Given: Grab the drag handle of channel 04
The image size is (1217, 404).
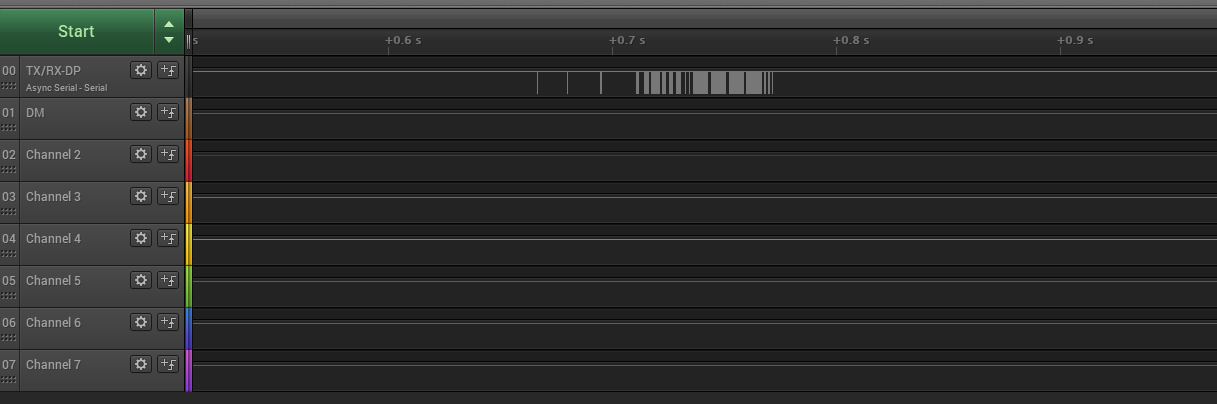Looking at the screenshot, I should [x=8, y=254].
